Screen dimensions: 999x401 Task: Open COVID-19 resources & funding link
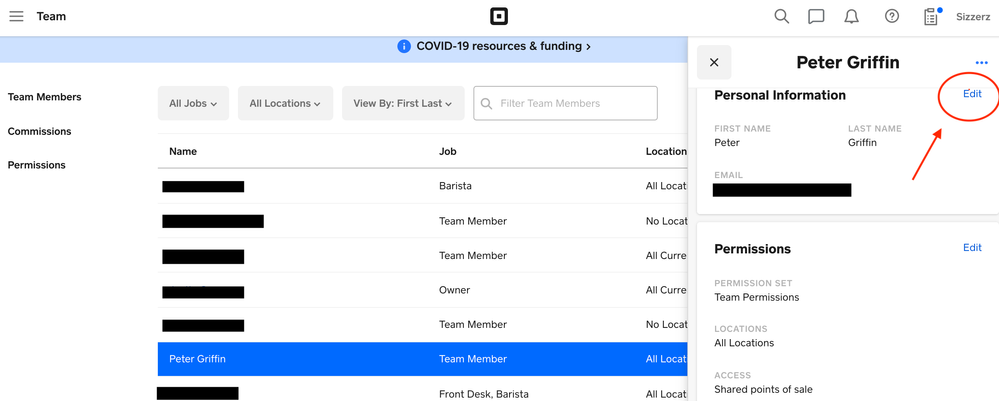coord(502,46)
